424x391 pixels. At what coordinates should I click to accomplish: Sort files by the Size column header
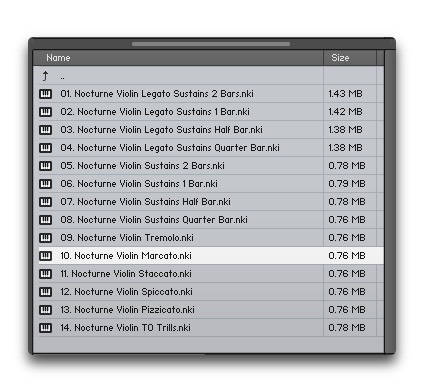coord(350,58)
